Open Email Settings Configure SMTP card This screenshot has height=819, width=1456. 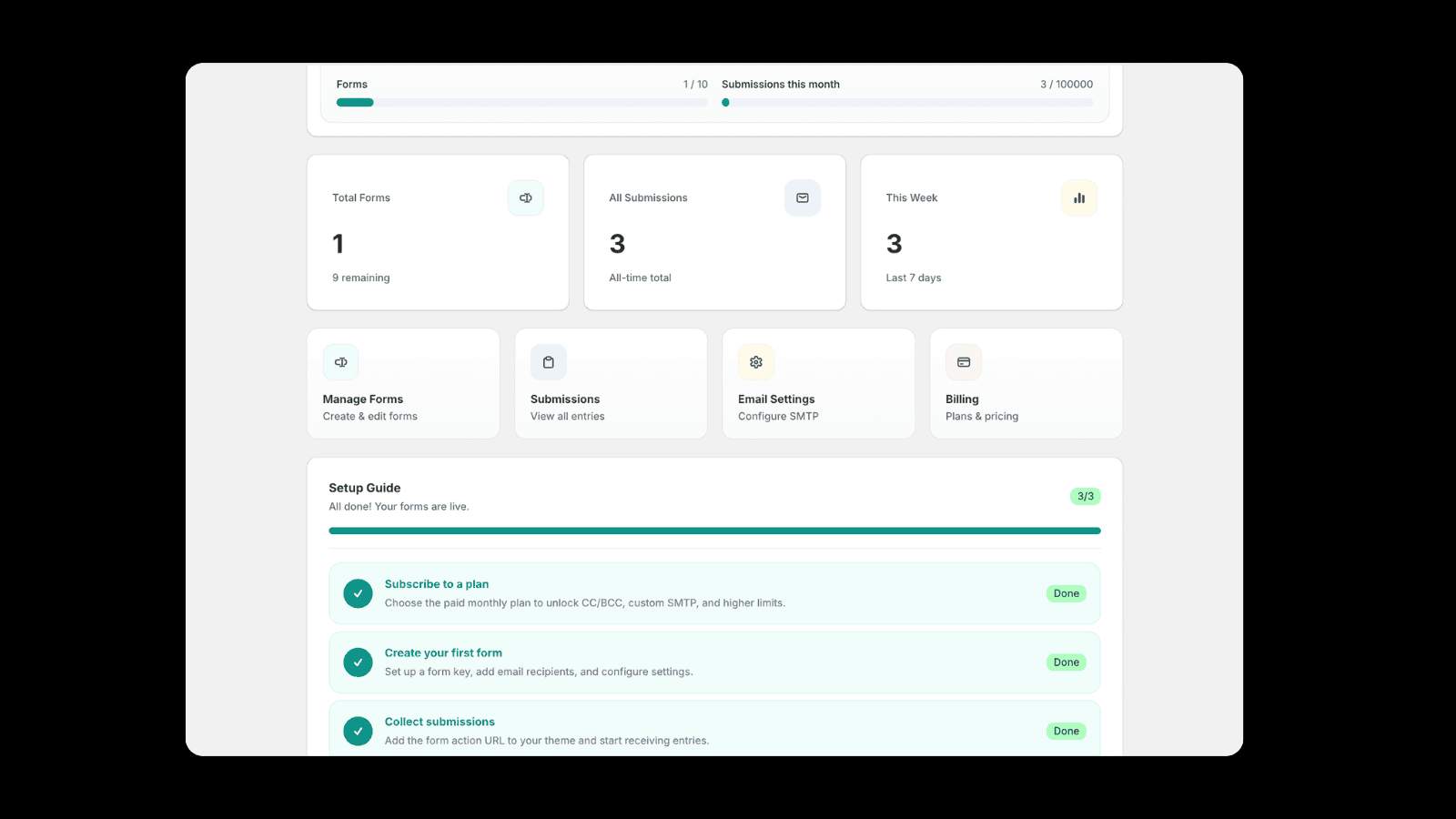pyautogui.click(x=818, y=384)
